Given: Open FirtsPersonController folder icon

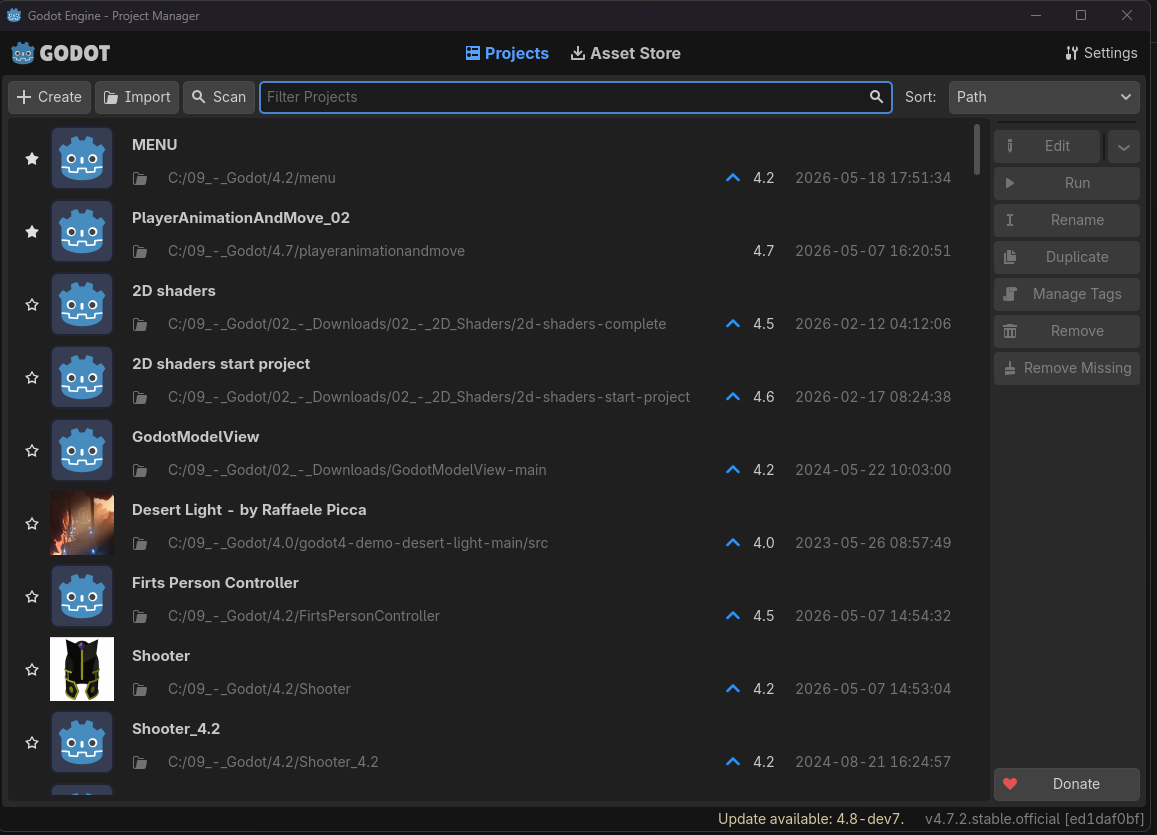Looking at the screenshot, I should pos(139,617).
